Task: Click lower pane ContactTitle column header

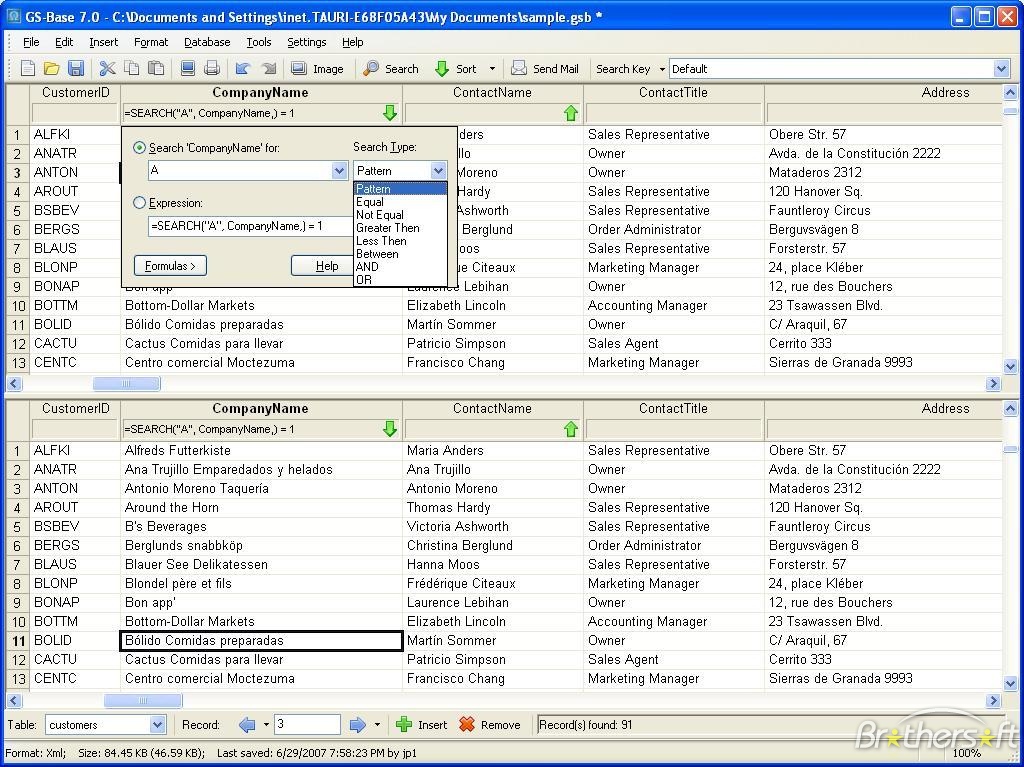Action: coord(673,408)
